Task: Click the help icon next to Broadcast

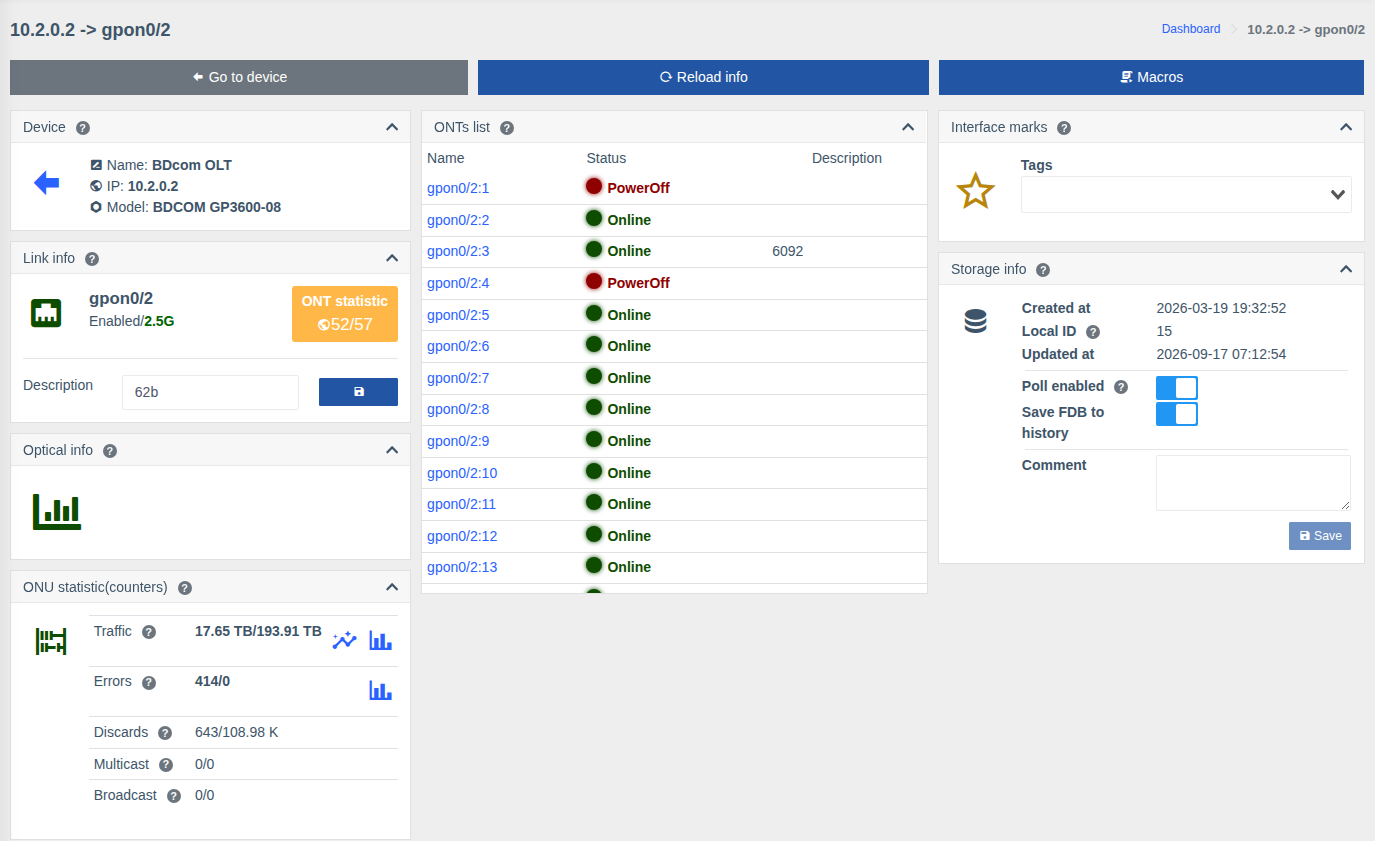Action: pyautogui.click(x=174, y=796)
